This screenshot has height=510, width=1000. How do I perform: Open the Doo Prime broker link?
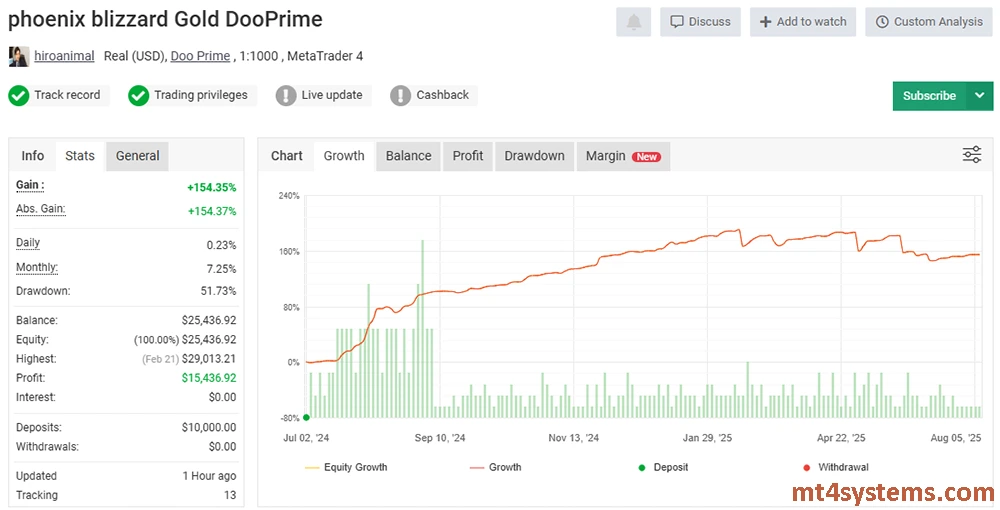200,56
